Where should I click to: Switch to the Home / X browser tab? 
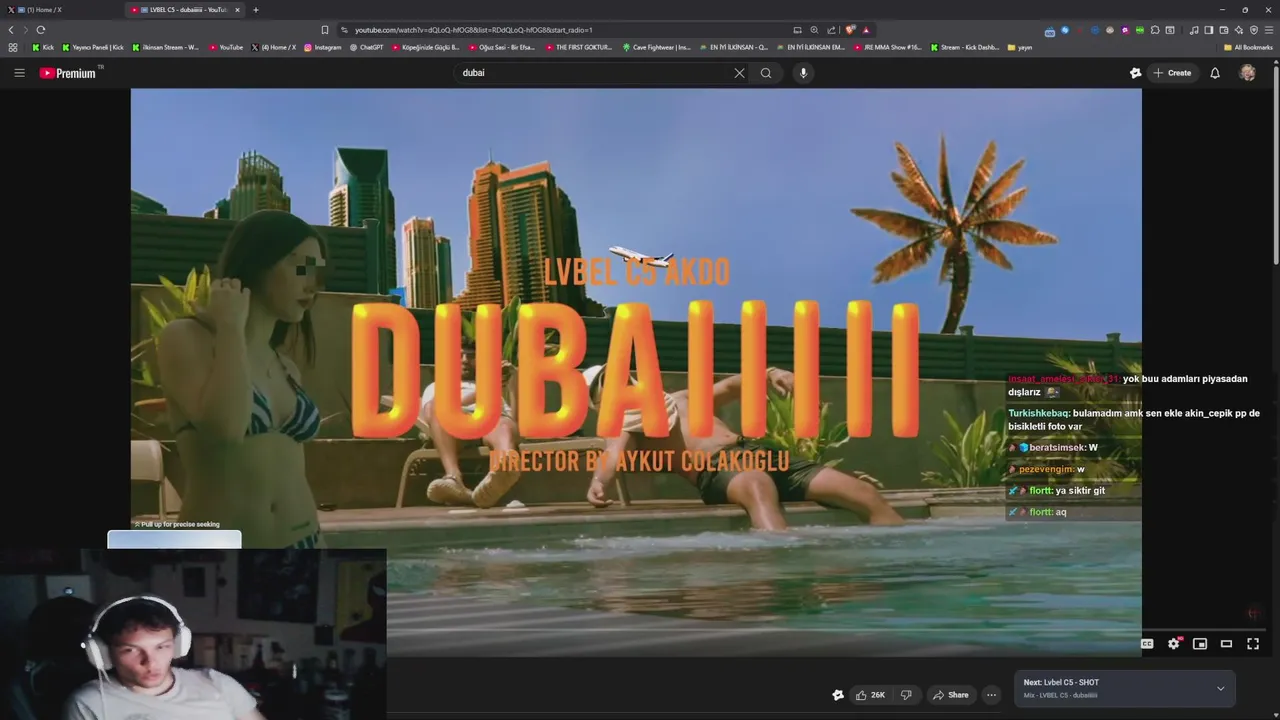click(x=60, y=10)
